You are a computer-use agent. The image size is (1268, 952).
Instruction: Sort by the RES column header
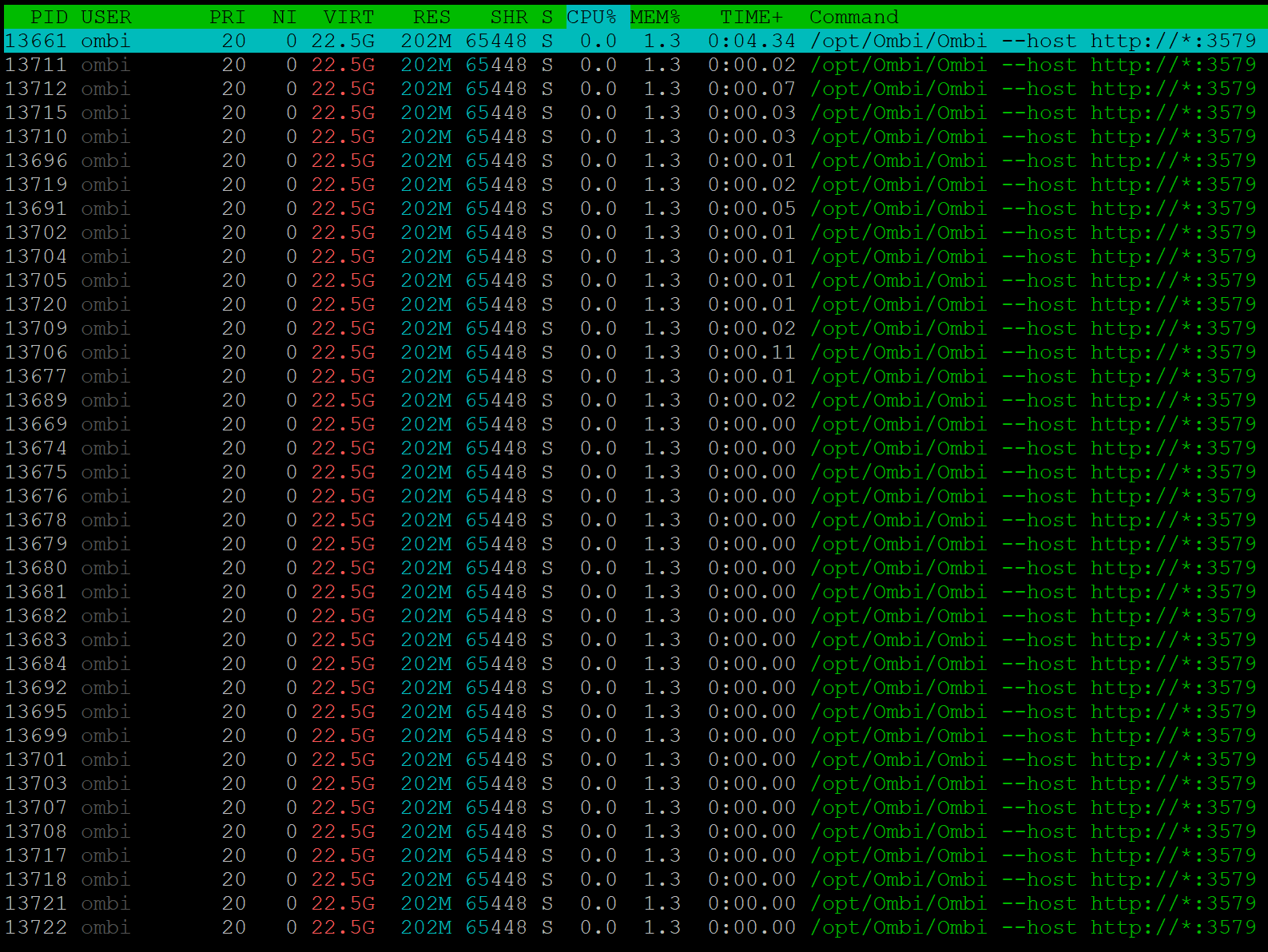coord(432,17)
